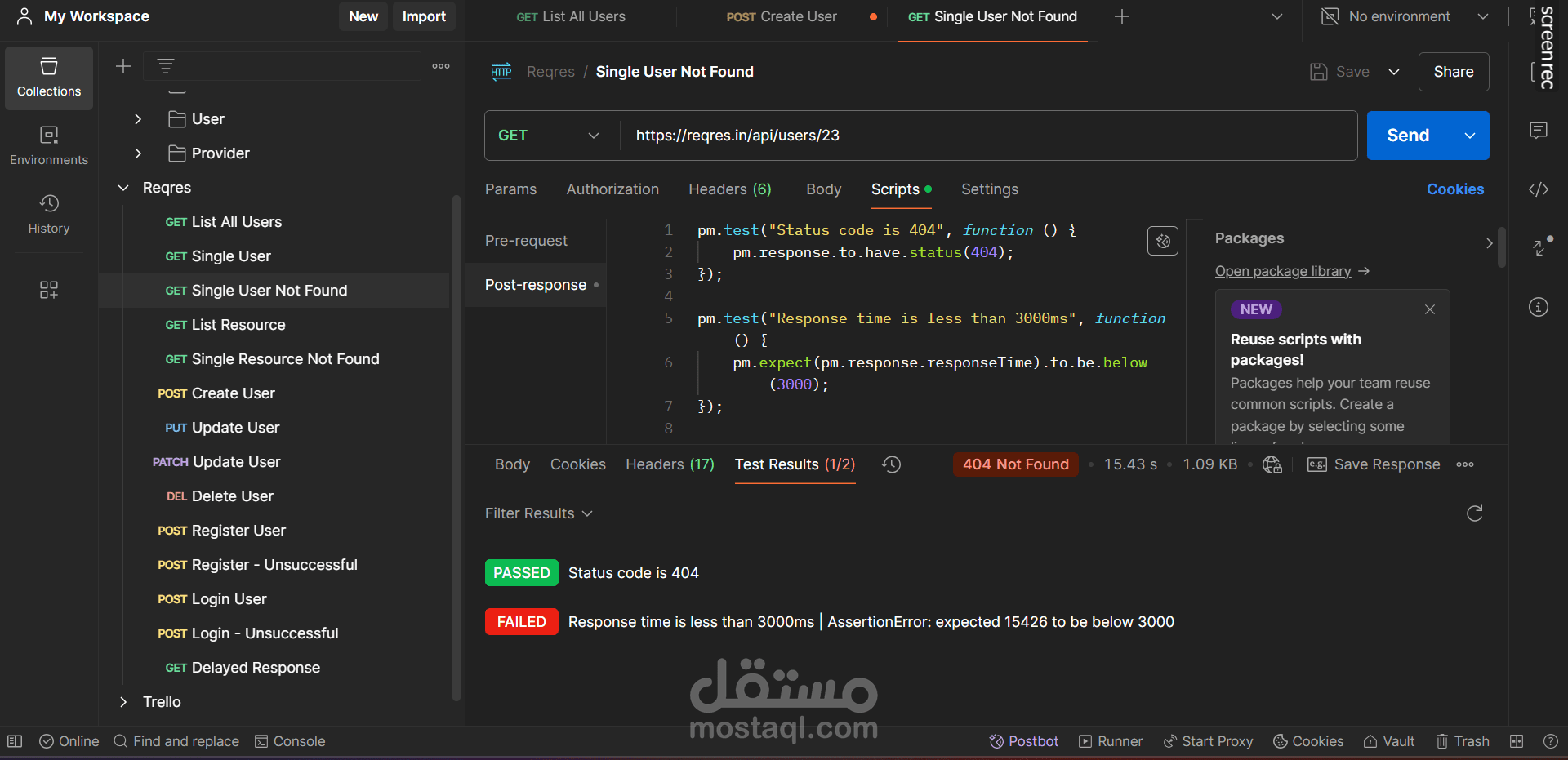The width and height of the screenshot is (1568, 760).
Task: Open the Environments sidebar panel
Action: 49,145
